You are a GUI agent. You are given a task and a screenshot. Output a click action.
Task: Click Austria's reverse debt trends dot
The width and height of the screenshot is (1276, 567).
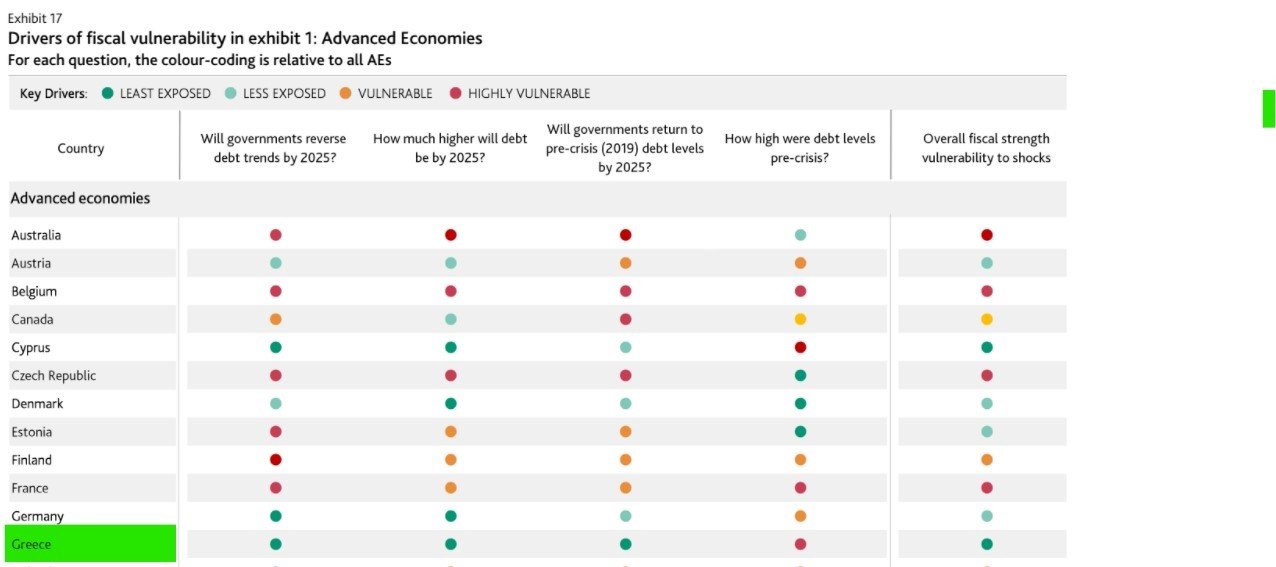click(x=276, y=263)
